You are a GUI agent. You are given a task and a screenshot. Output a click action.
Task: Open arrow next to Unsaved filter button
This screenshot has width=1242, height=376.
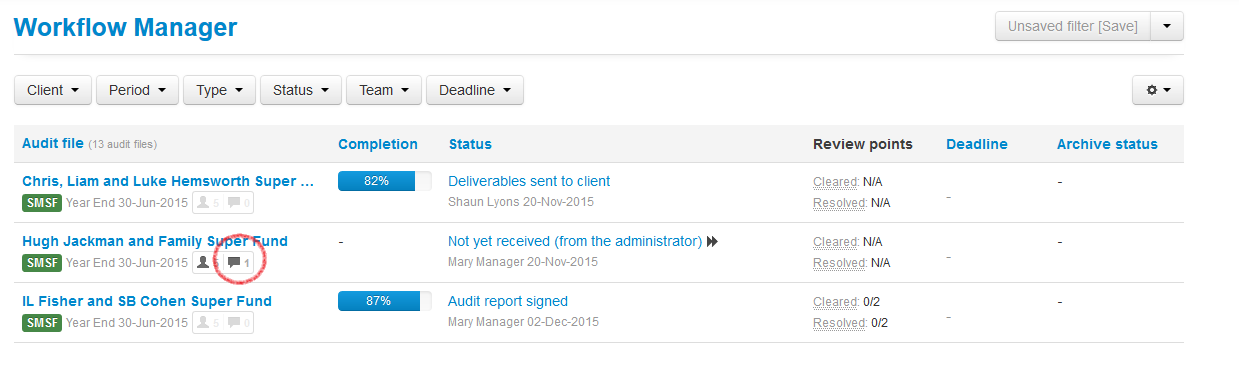[1167, 26]
